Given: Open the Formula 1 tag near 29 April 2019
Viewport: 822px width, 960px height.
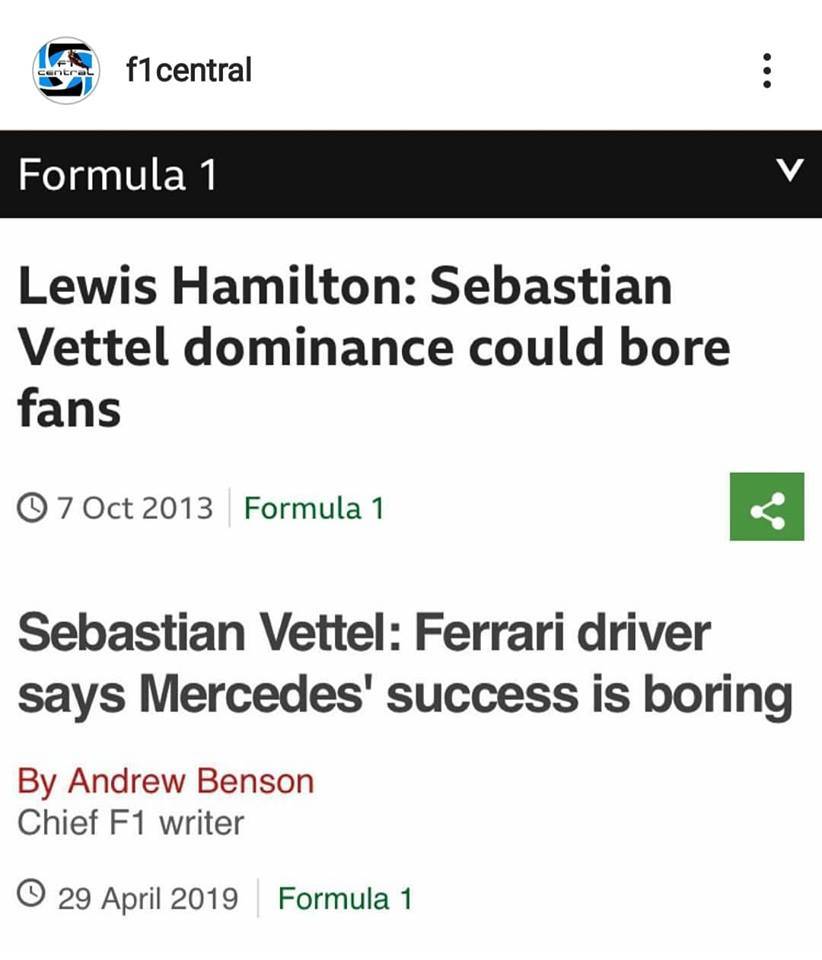Looking at the screenshot, I should tap(344, 898).
